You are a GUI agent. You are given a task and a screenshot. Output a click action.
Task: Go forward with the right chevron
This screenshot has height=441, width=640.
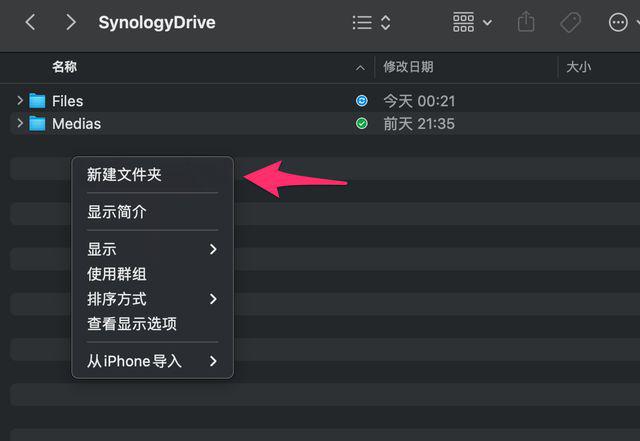tap(70, 22)
